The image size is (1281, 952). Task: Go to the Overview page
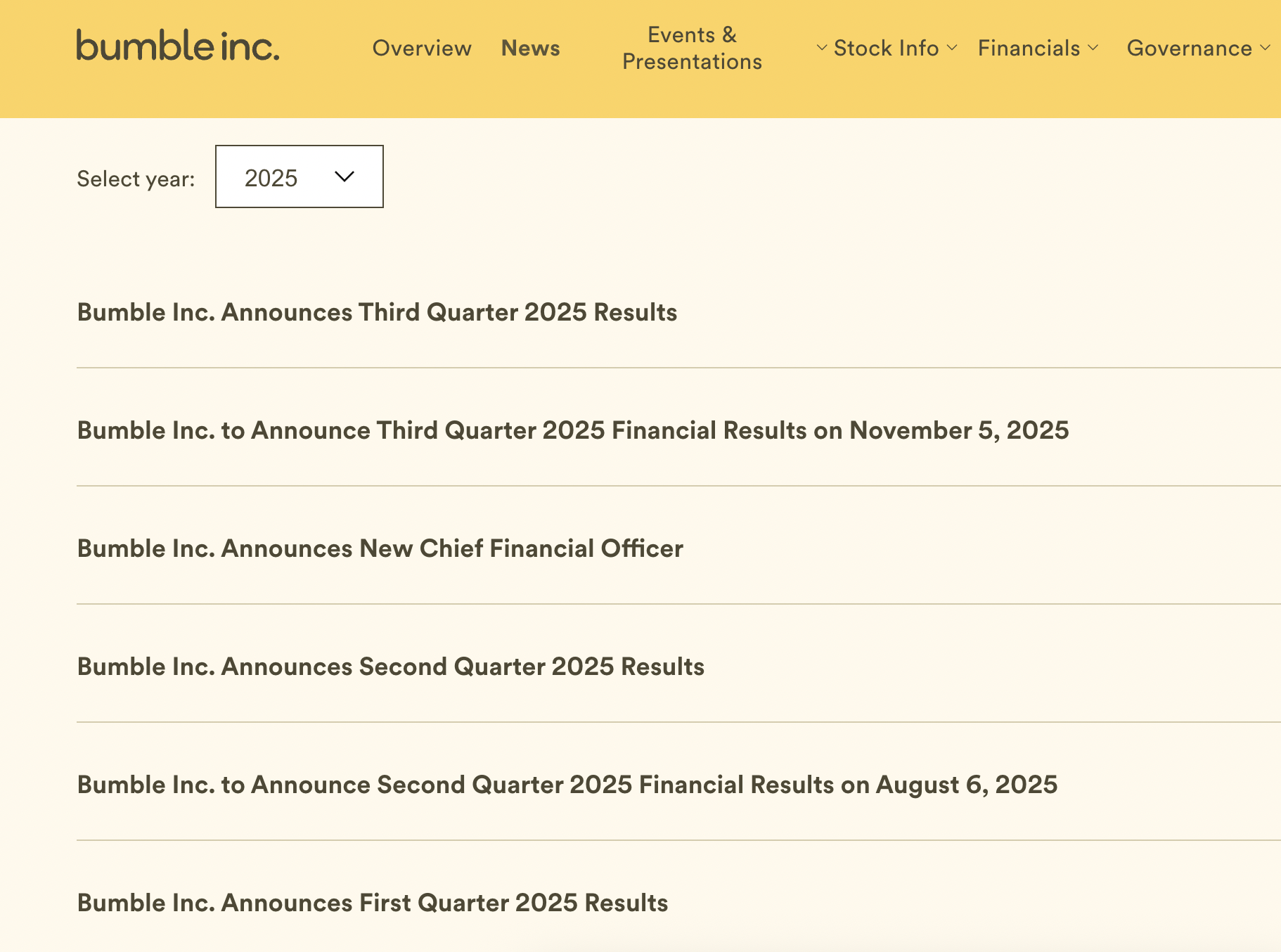click(x=421, y=49)
